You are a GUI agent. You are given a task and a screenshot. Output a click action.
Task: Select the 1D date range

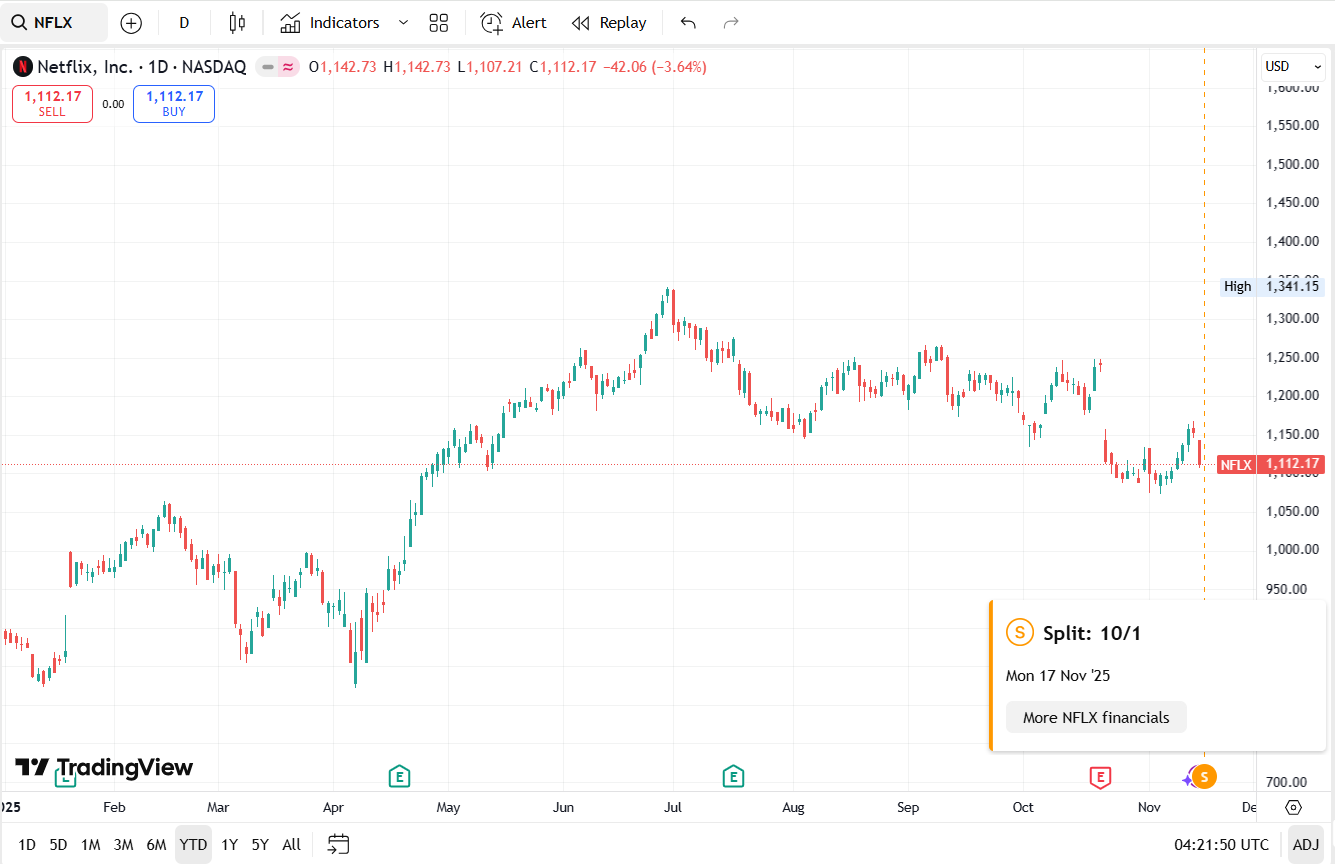[x=27, y=845]
